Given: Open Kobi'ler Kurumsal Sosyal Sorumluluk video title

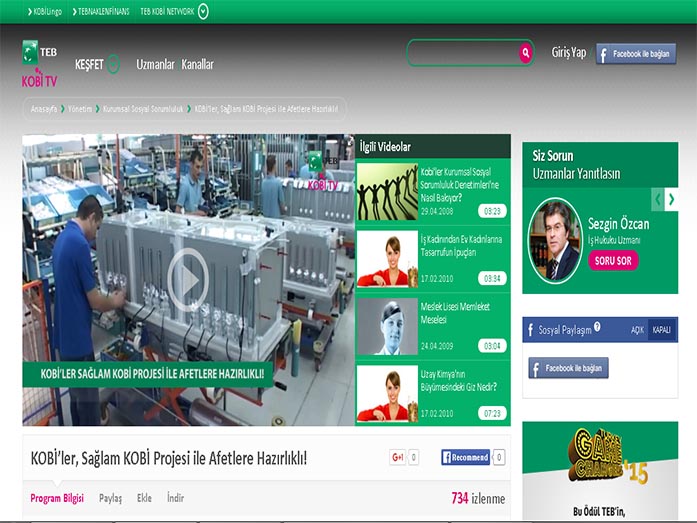Looking at the screenshot, I should (x=460, y=185).
